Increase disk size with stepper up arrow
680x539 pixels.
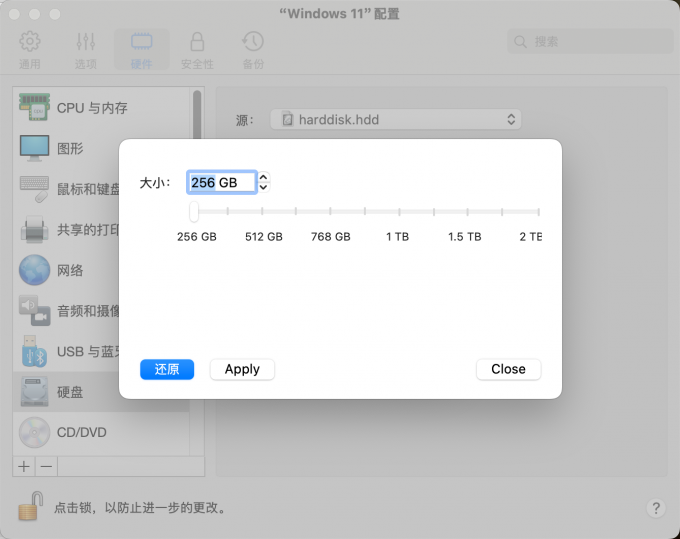click(x=263, y=177)
